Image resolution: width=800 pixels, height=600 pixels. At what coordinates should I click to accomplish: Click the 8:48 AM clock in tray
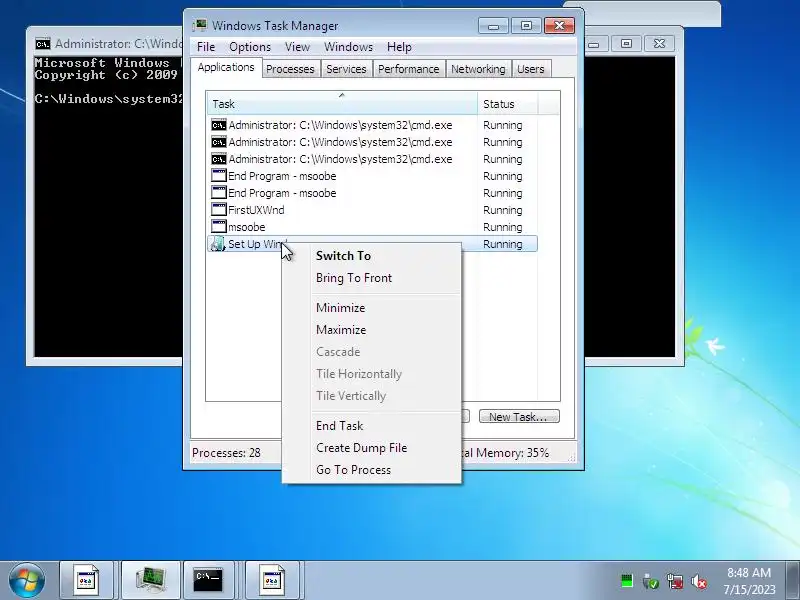coord(749,572)
